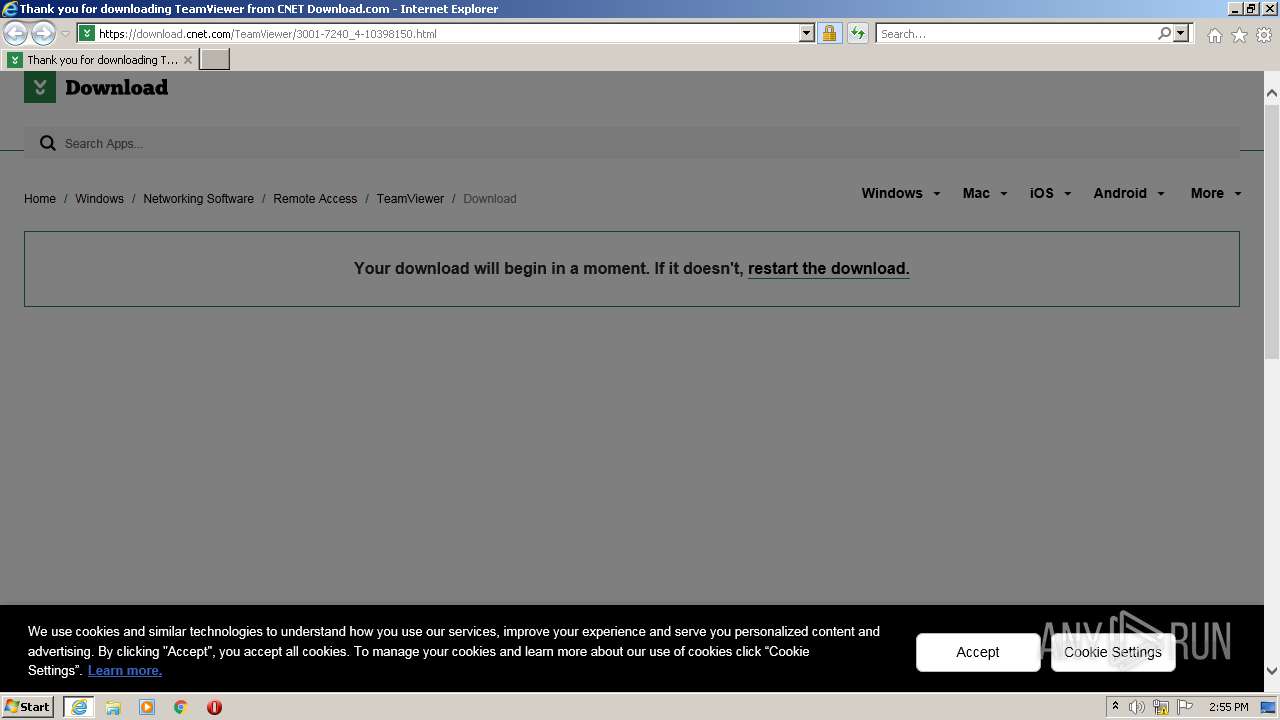Open the Windows Start button

[28, 706]
